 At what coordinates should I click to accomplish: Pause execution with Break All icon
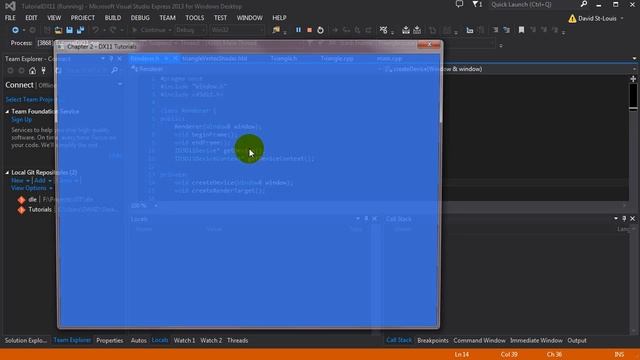coord(298,30)
